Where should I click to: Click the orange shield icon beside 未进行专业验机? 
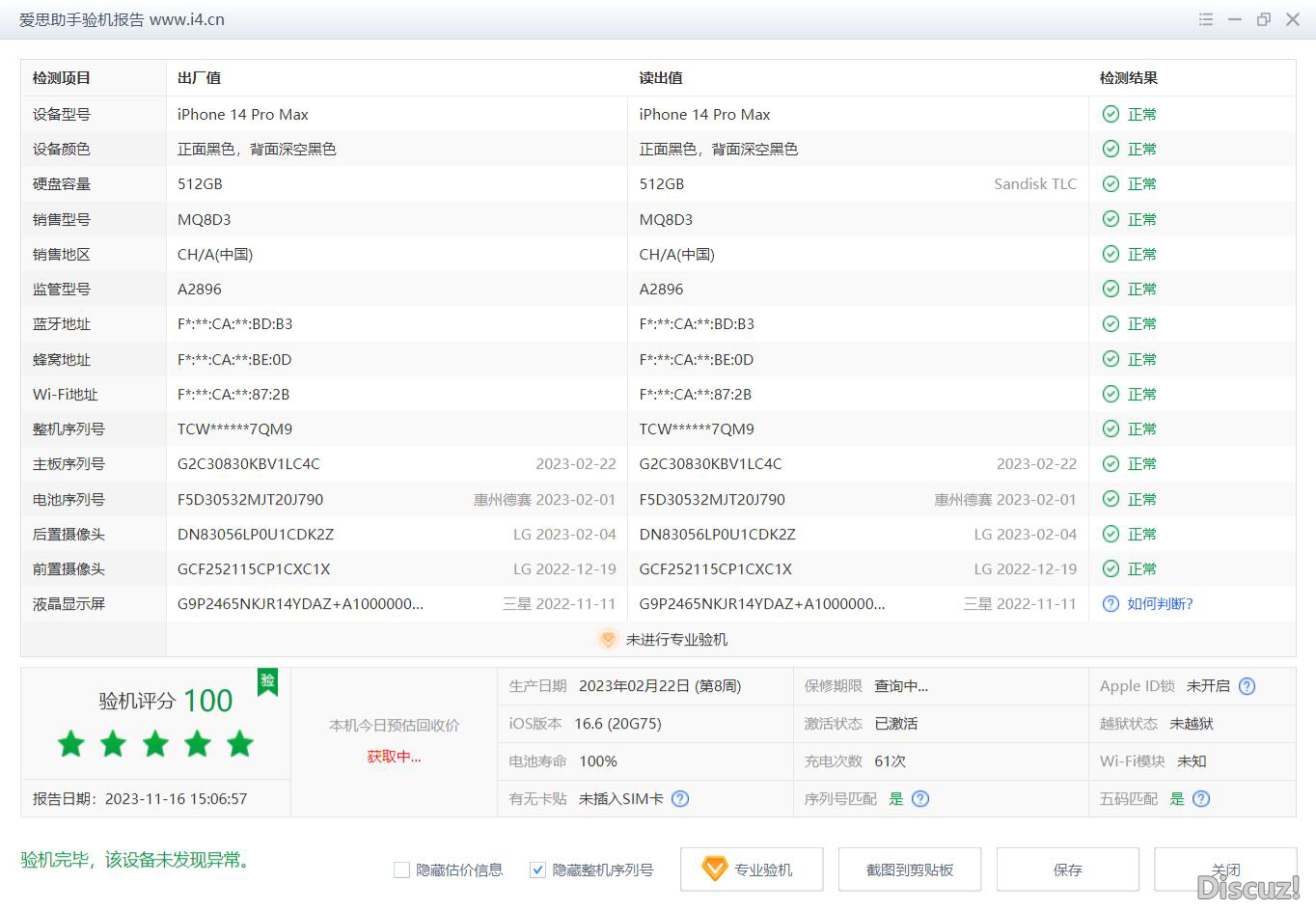pos(607,639)
